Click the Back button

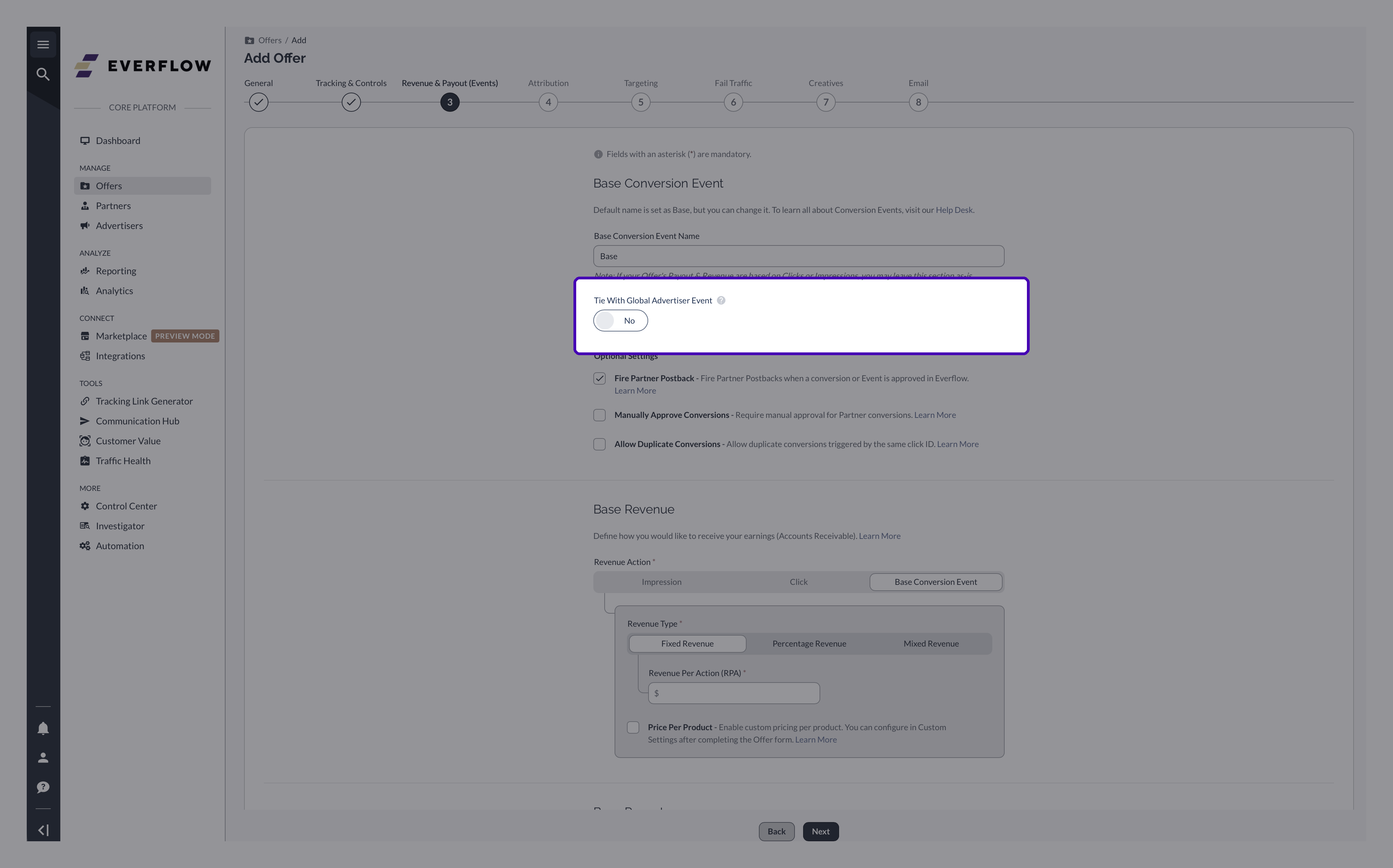pos(777,831)
